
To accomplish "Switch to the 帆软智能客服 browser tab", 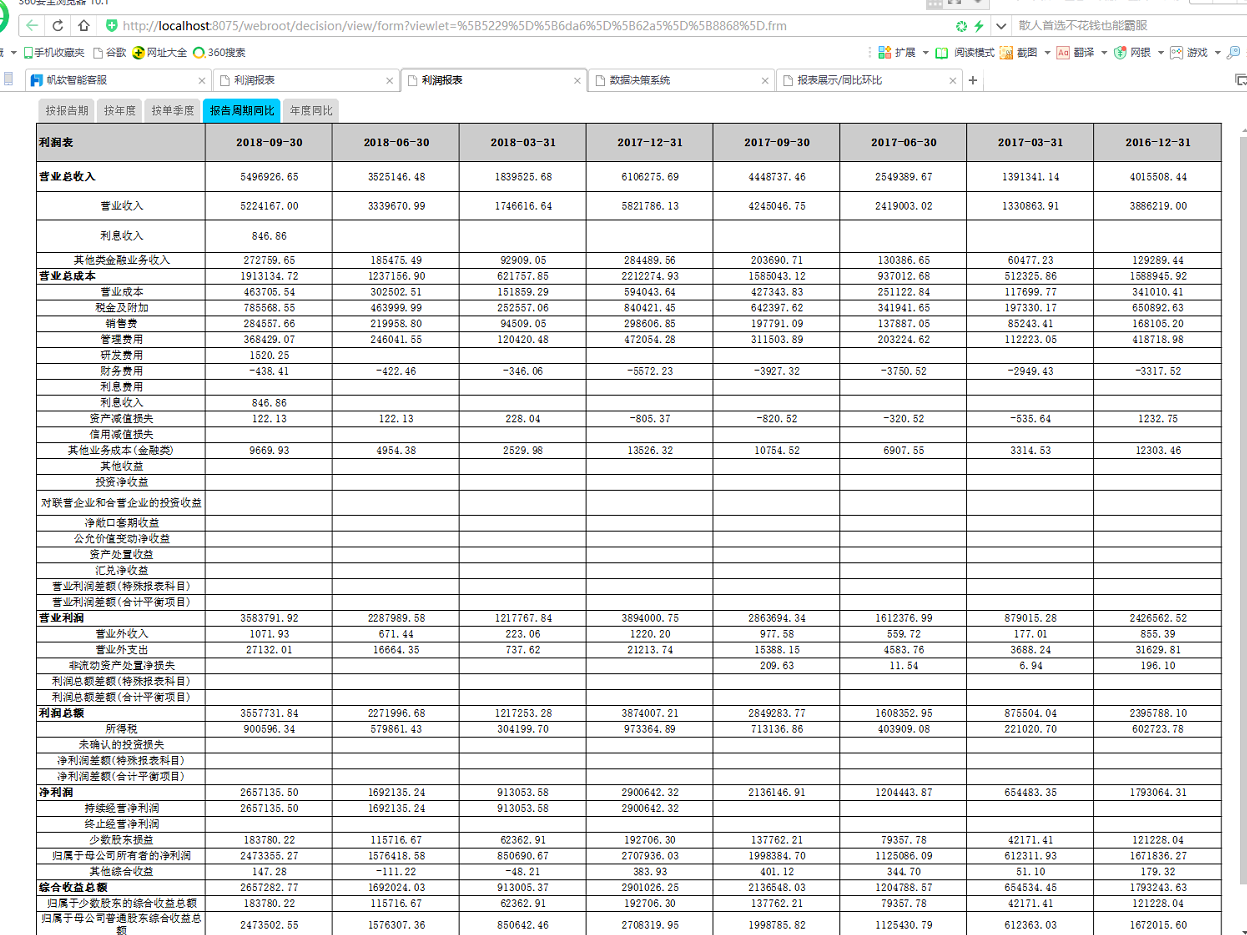I will tap(118, 80).
